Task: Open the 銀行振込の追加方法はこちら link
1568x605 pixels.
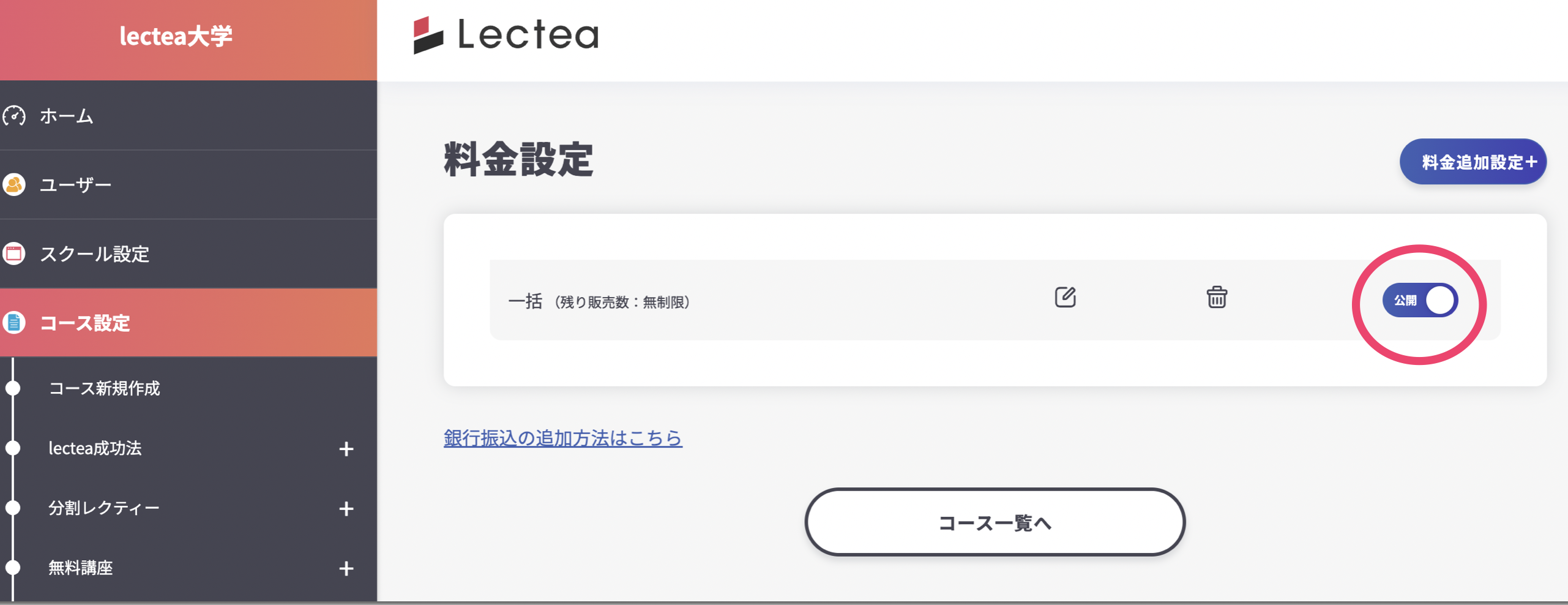Action: click(x=562, y=437)
